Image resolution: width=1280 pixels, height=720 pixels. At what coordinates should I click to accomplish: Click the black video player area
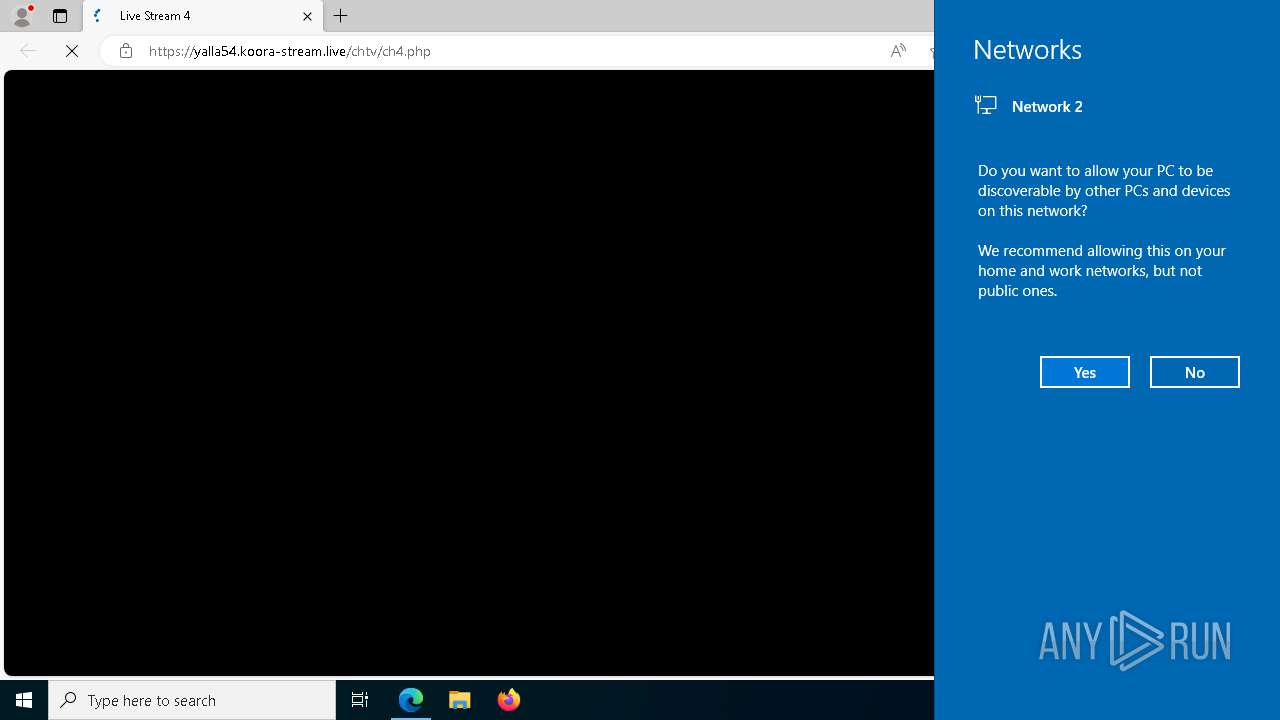pyautogui.click(x=469, y=373)
